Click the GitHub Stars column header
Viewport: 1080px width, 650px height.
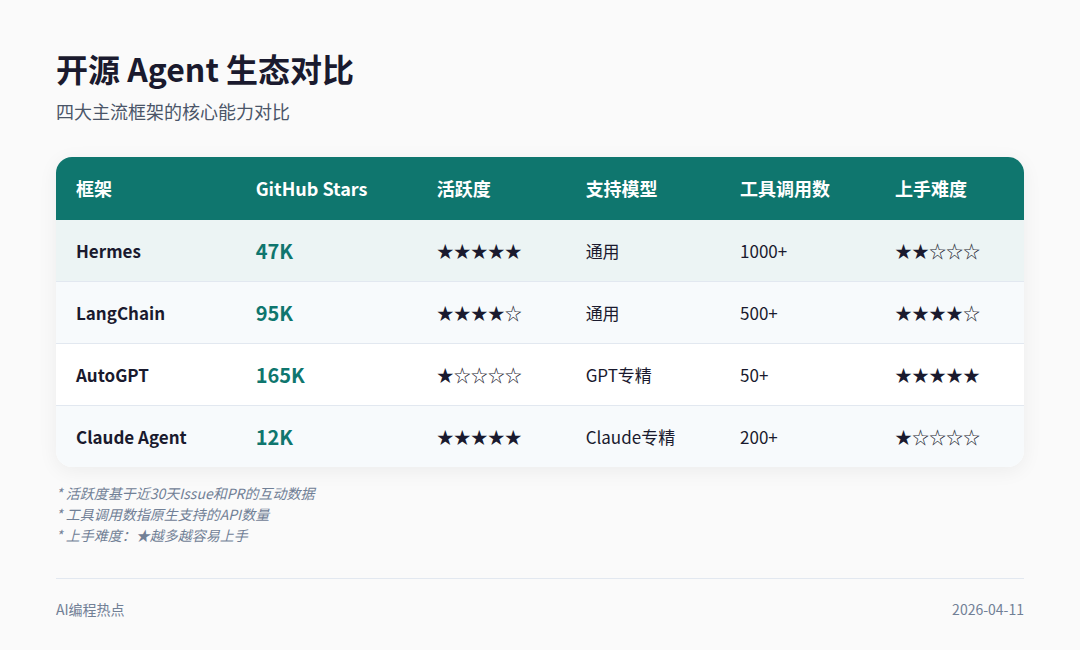coord(311,189)
